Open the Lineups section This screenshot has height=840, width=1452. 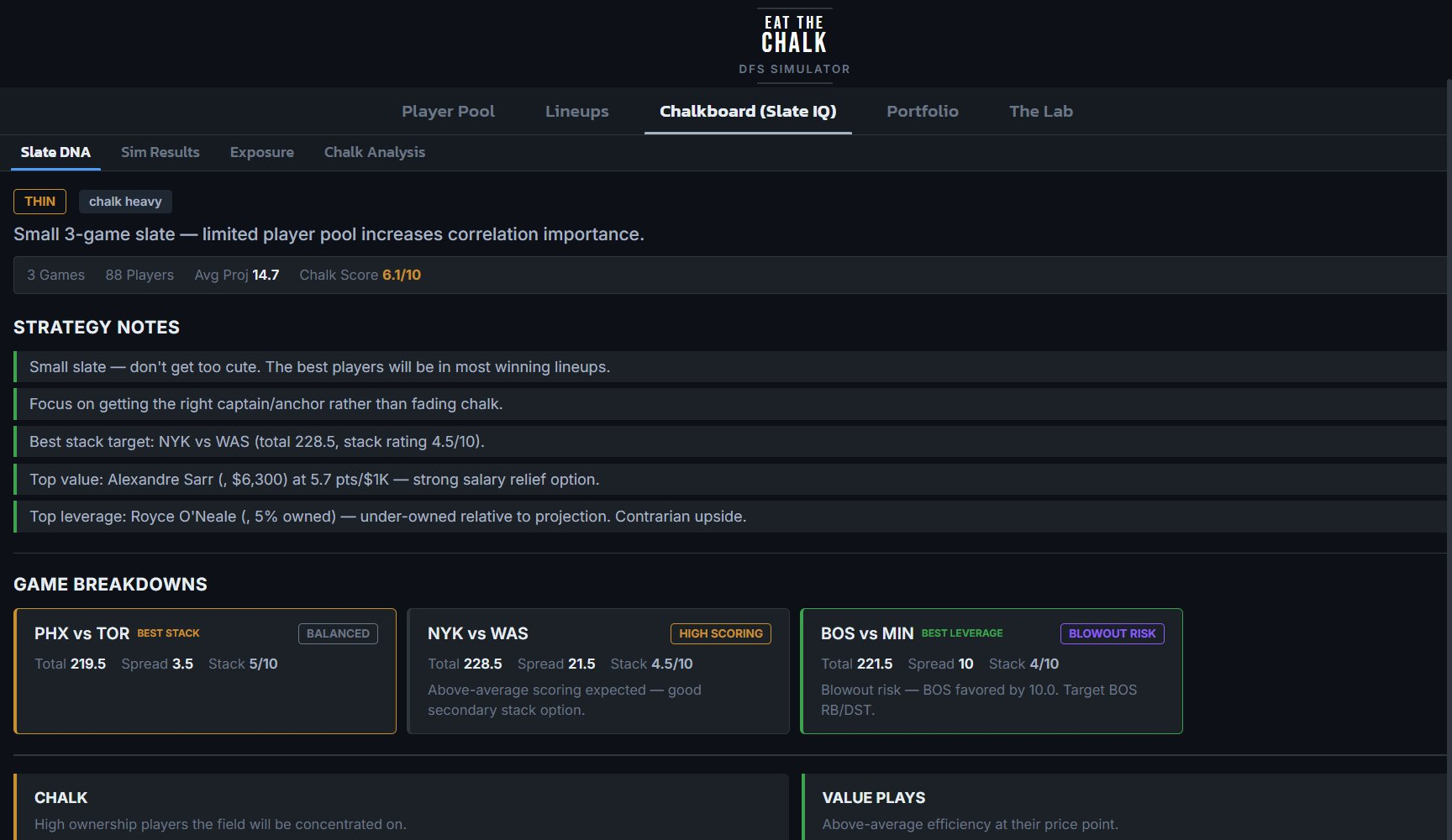(x=576, y=111)
